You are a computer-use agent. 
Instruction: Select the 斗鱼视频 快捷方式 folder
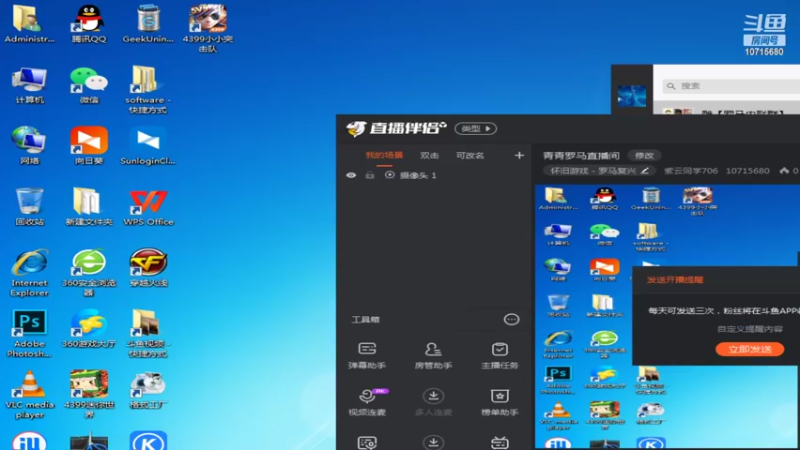click(x=148, y=334)
